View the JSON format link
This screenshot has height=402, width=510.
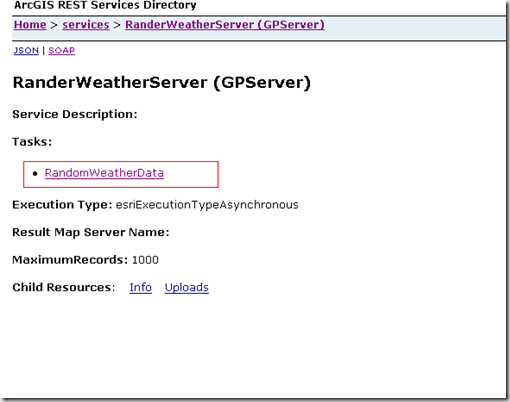click(x=26, y=50)
